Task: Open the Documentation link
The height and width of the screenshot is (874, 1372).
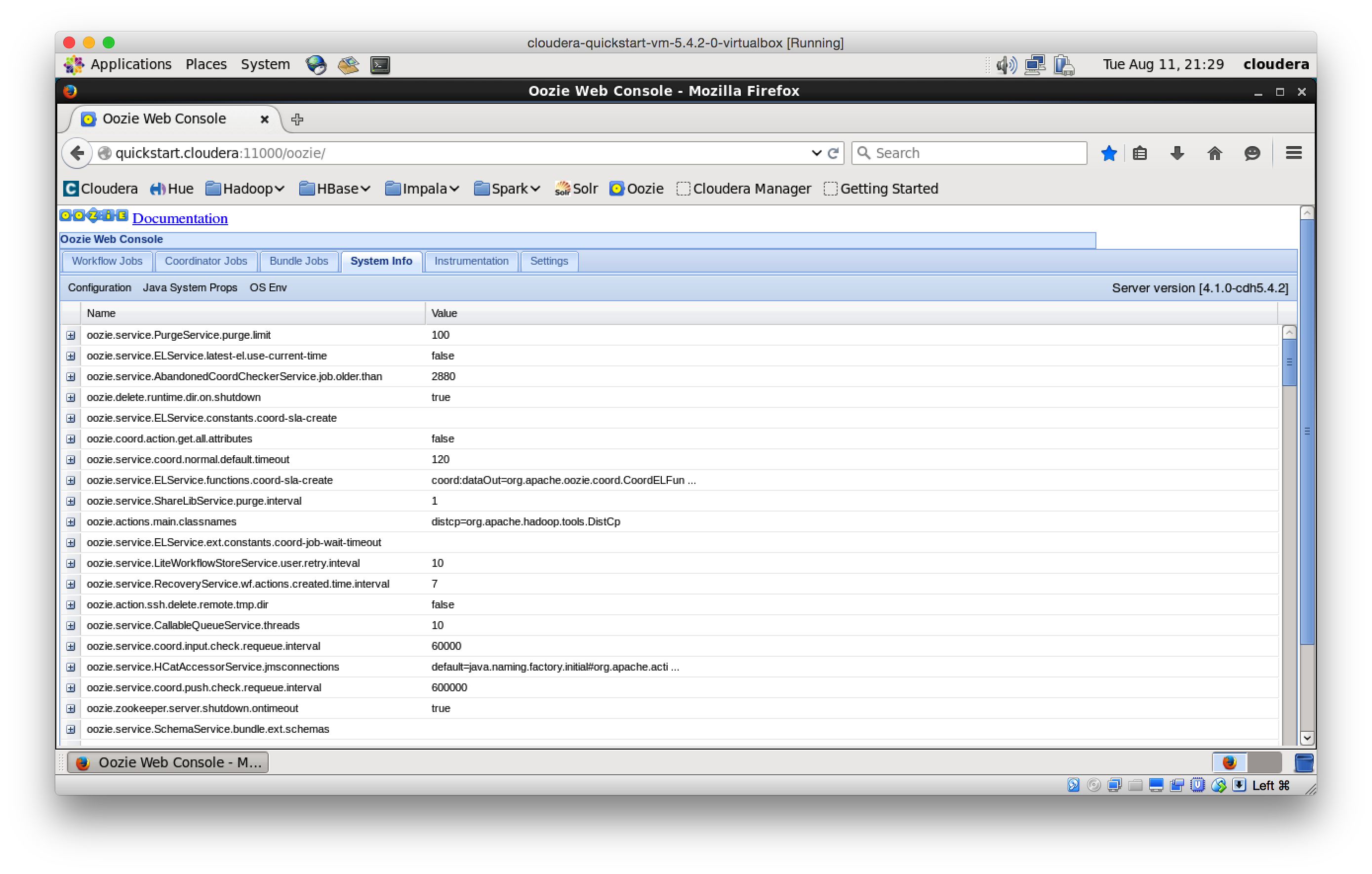Action: (179, 218)
